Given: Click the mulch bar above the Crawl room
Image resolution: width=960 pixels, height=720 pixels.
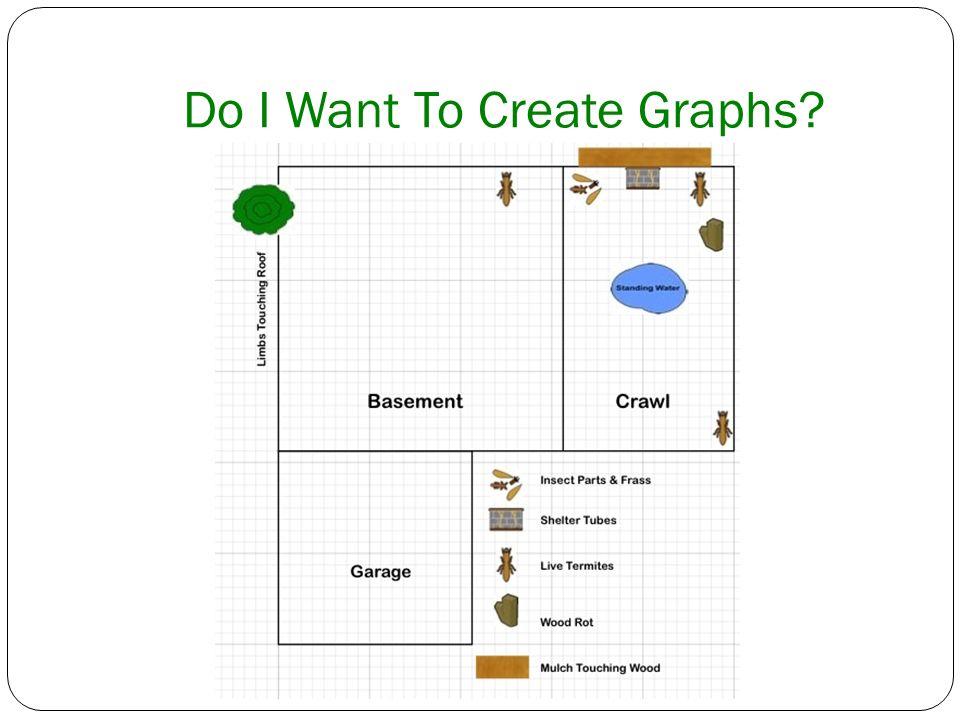Looking at the screenshot, I should coord(645,157).
